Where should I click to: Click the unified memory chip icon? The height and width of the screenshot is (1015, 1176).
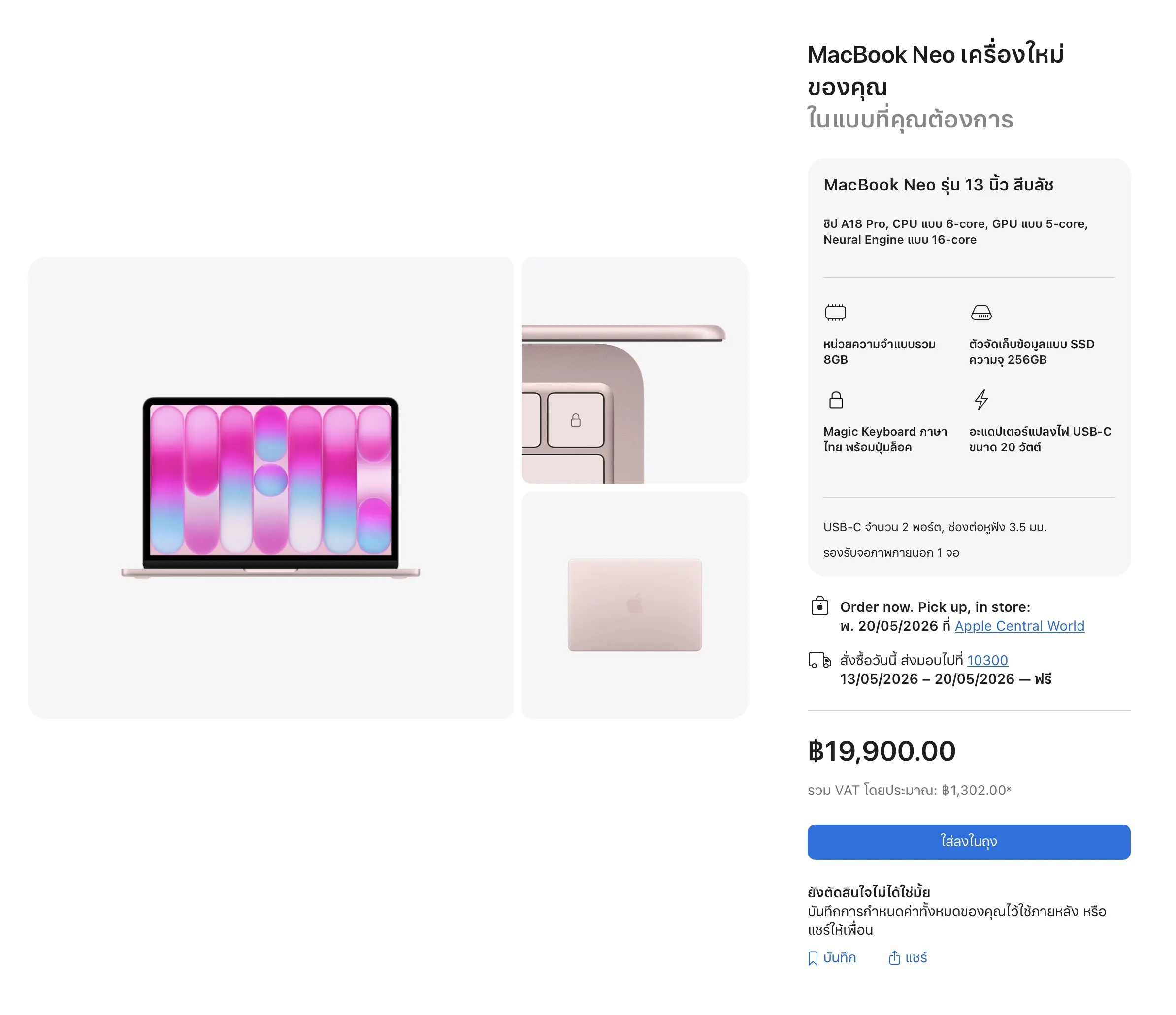[x=835, y=313]
